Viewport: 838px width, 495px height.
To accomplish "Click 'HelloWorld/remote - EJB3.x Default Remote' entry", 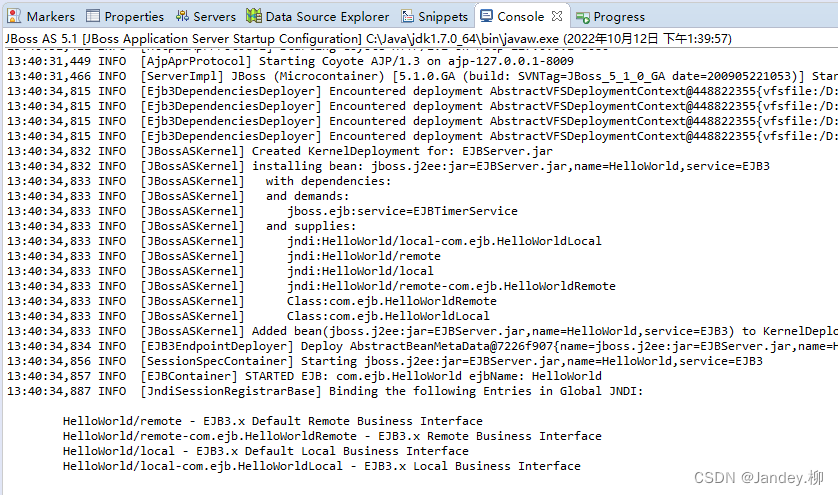I will pyautogui.click(x=273, y=421).
